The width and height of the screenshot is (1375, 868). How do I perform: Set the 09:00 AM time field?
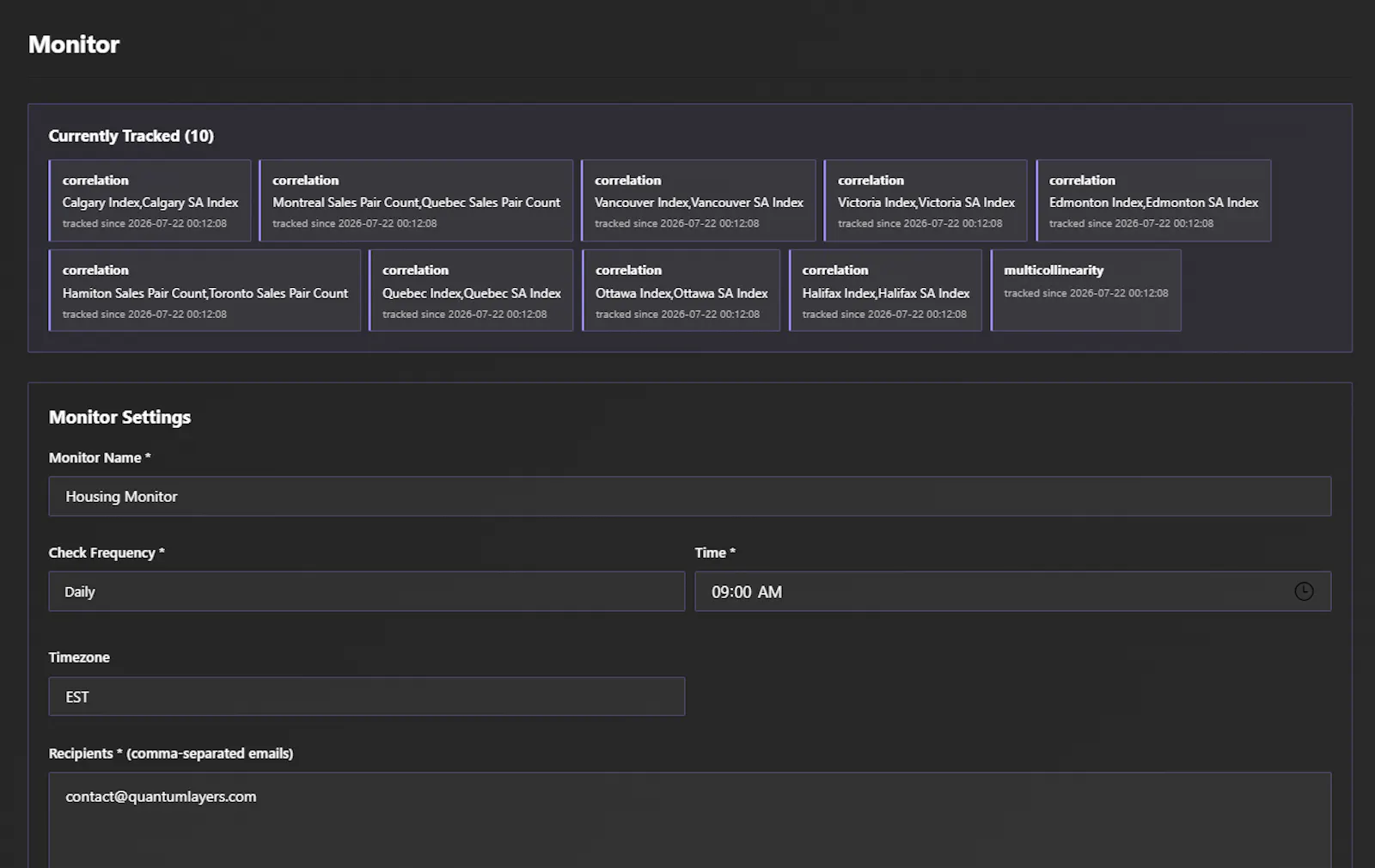coord(1013,591)
